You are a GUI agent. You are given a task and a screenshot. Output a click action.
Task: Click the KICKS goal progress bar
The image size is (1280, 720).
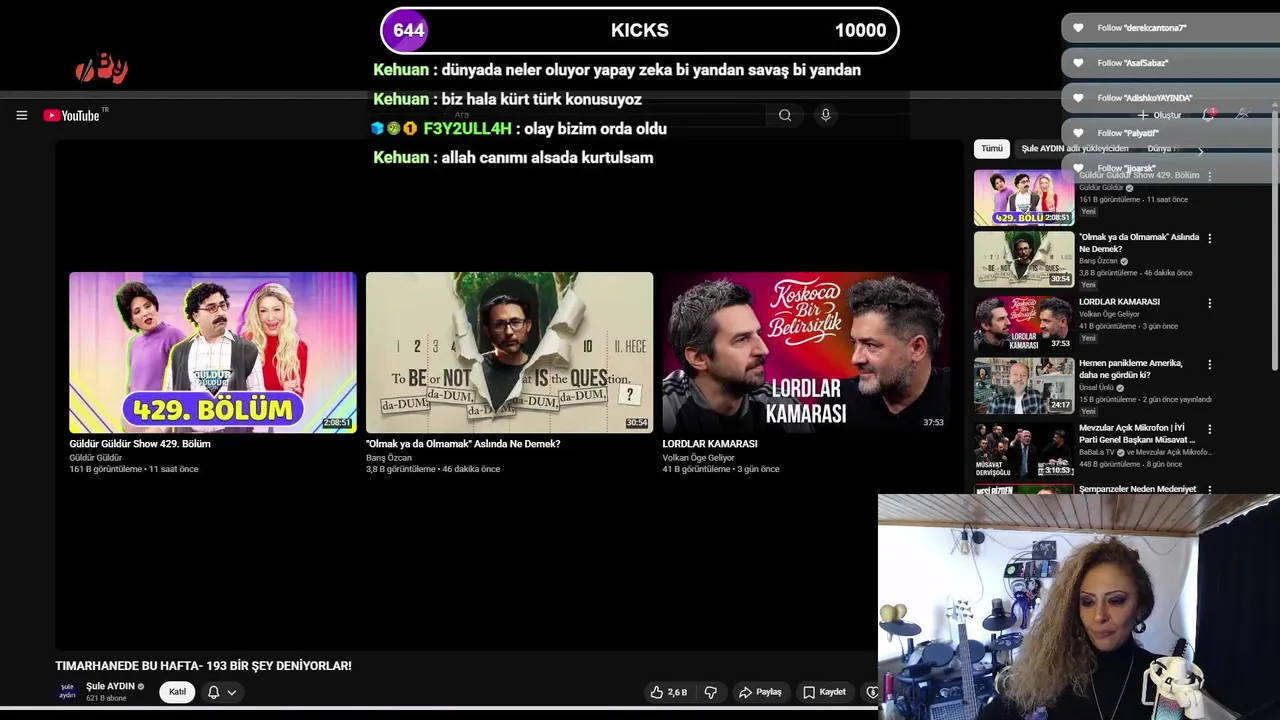[640, 30]
